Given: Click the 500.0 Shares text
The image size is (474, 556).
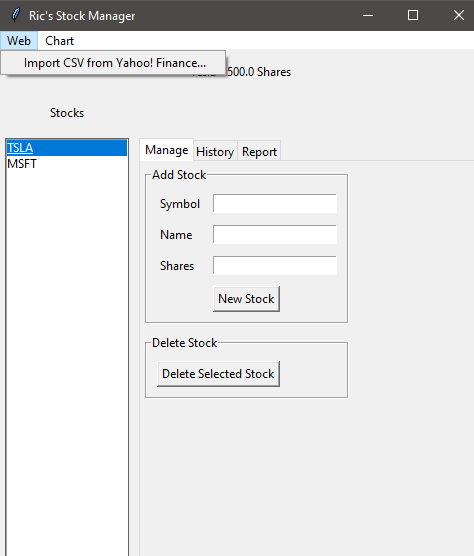Looking at the screenshot, I should click(259, 72).
